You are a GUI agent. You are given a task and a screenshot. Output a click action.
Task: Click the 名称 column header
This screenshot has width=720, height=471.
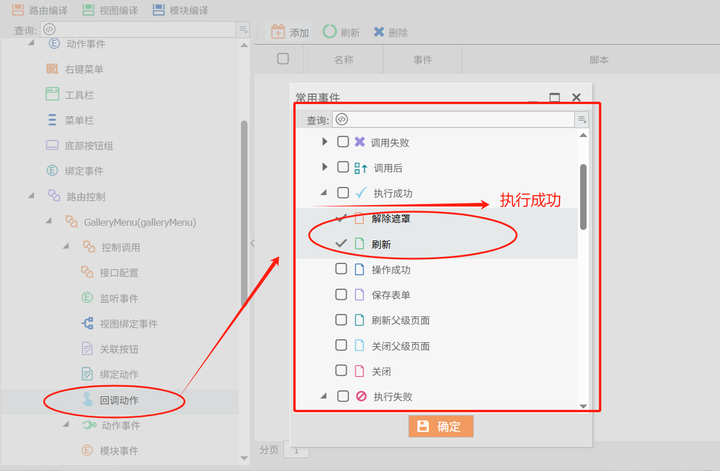(343, 60)
